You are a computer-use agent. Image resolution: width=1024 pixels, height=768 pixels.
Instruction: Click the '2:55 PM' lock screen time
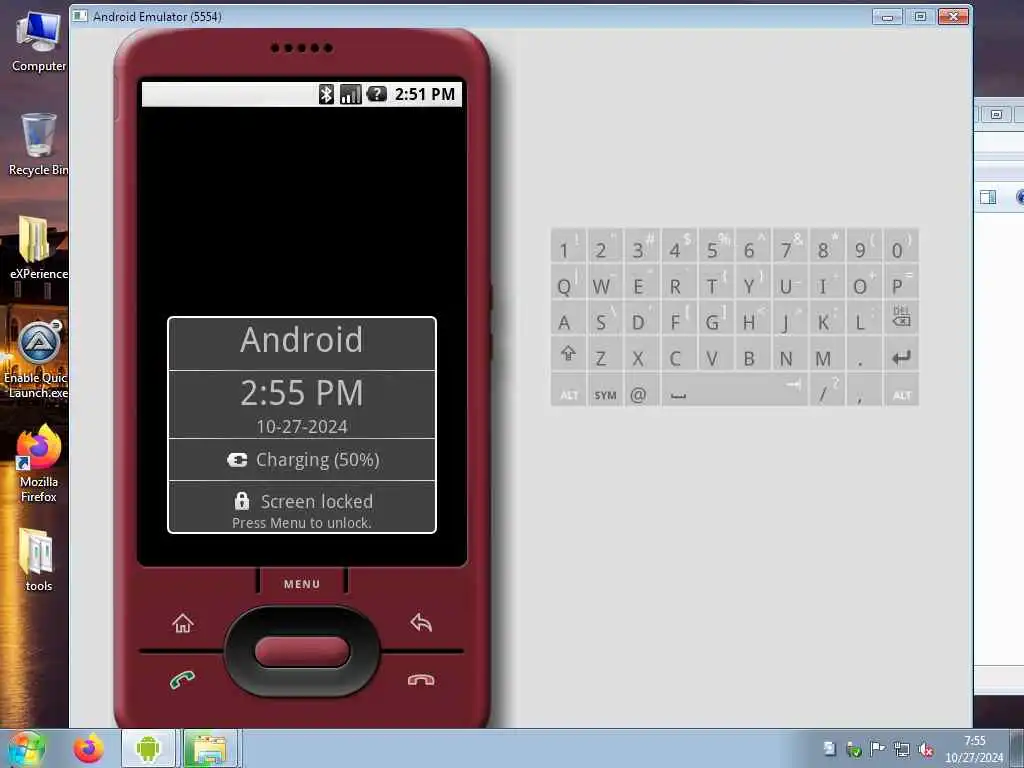(x=302, y=392)
